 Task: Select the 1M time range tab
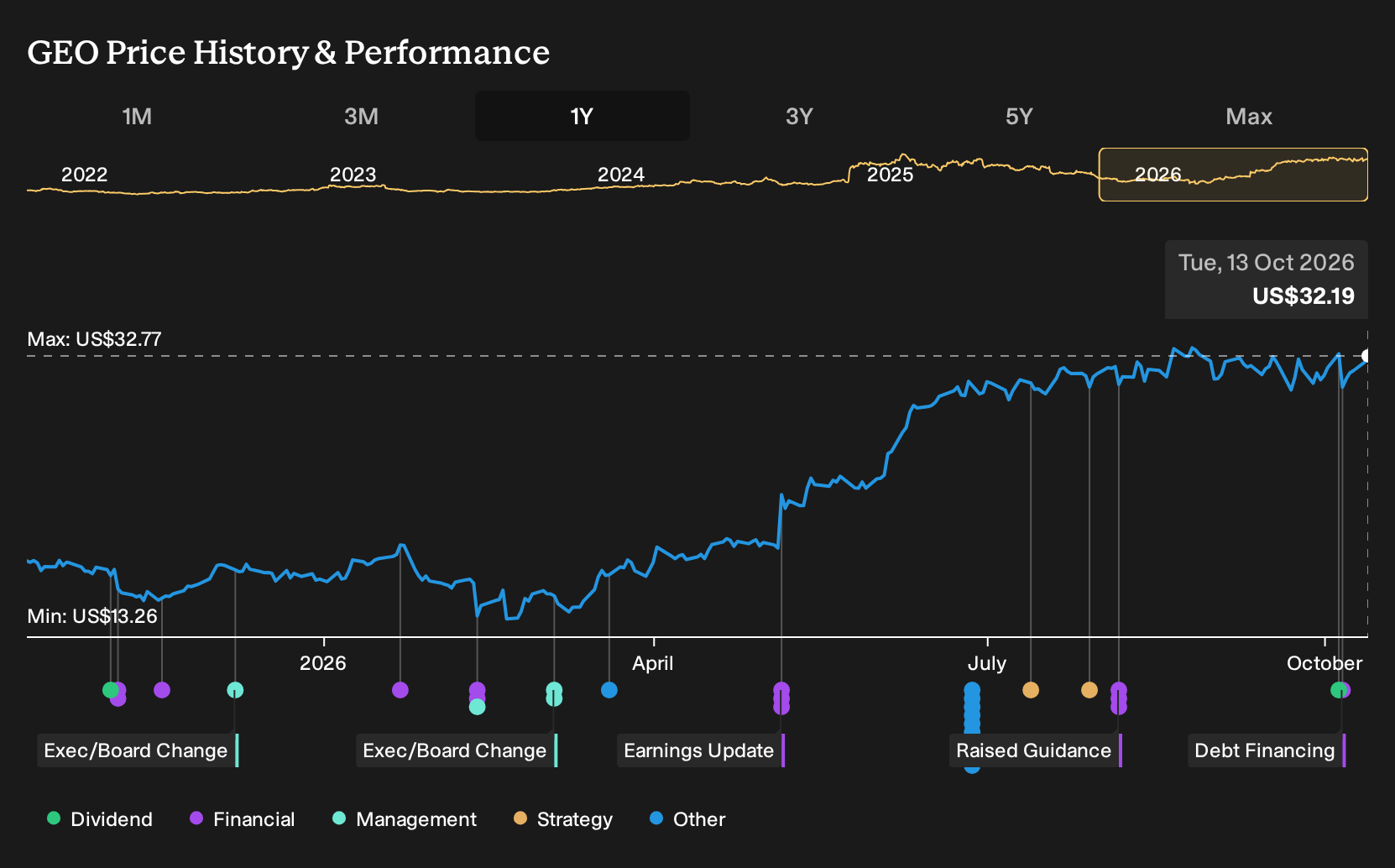click(137, 116)
